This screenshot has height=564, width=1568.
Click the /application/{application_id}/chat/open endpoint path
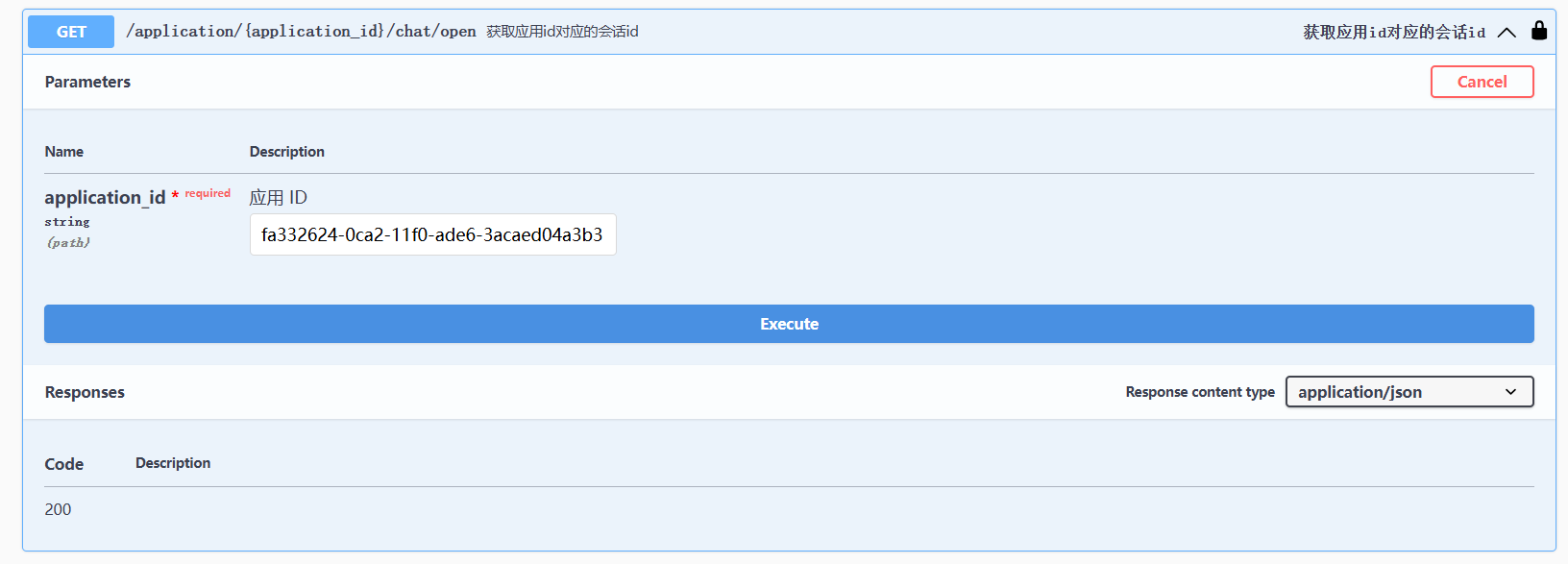pyautogui.click(x=301, y=32)
